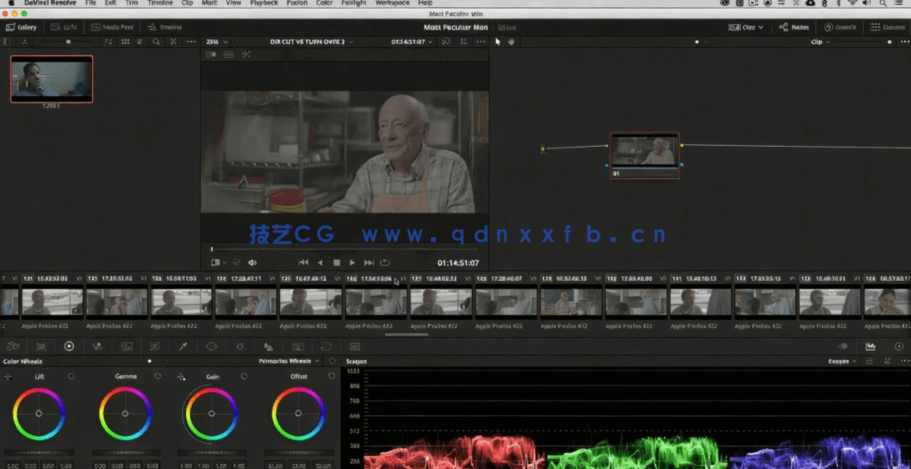
Task: Open the Stereoscopic 3D palette icon
Action: coord(355,346)
